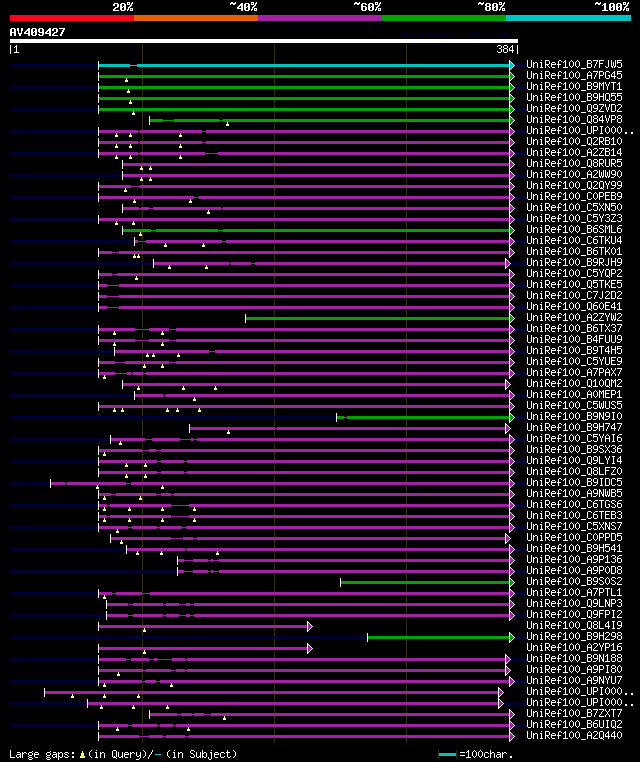The height and width of the screenshot is (762, 640).
Task: Select the UniRef100_Q9LYI4 label
Action: pyautogui.click(x=574, y=460)
